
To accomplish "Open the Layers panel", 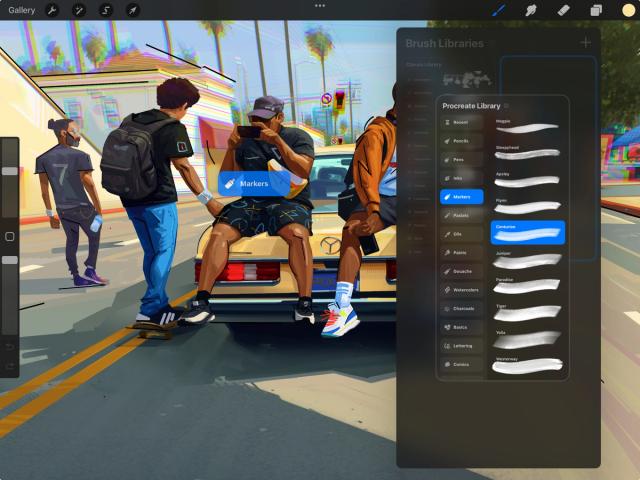I will tap(596, 10).
